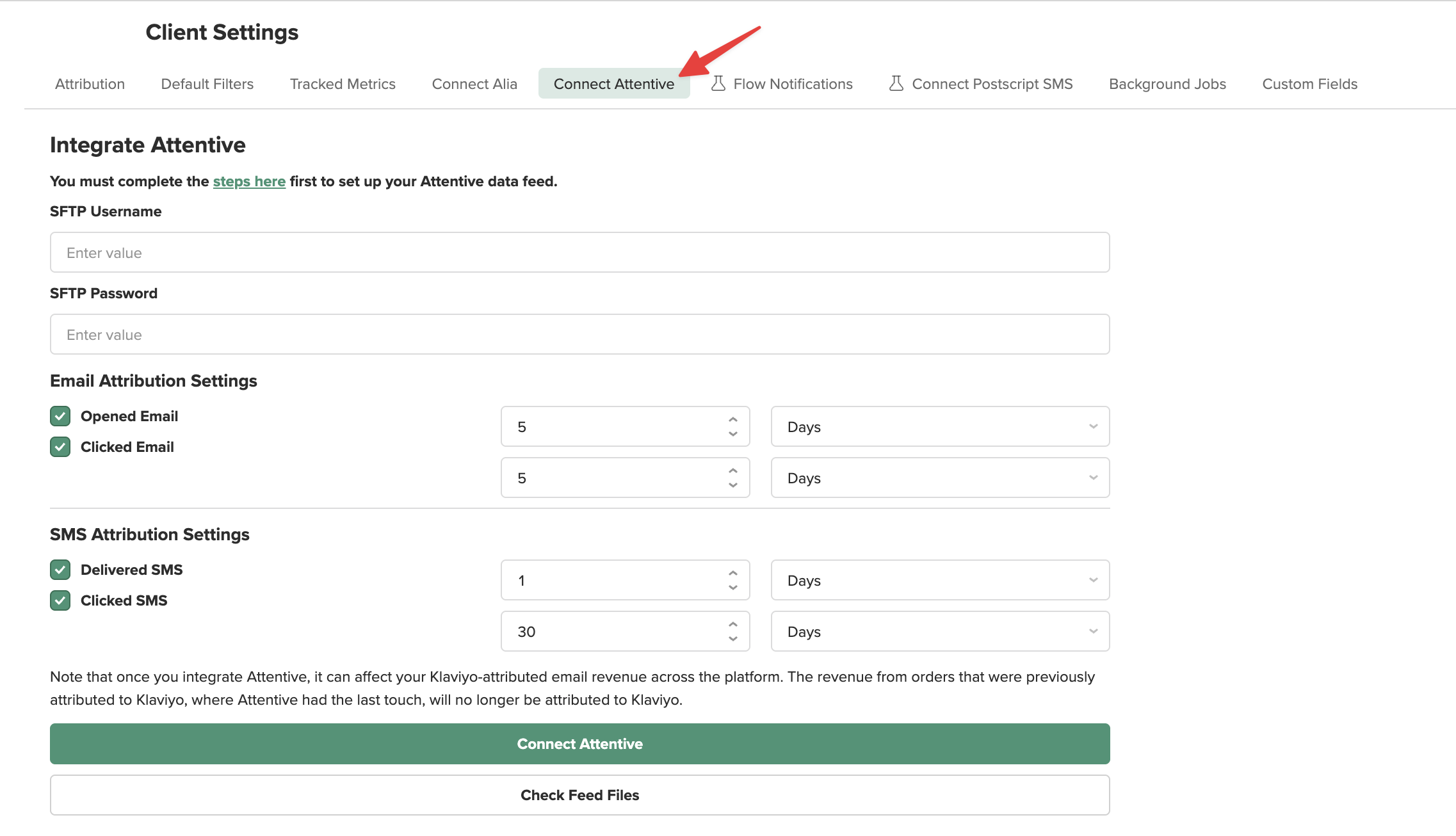Click the flask icon beside Flow Notifications
This screenshot has height=836, width=1456.
pyautogui.click(x=718, y=84)
